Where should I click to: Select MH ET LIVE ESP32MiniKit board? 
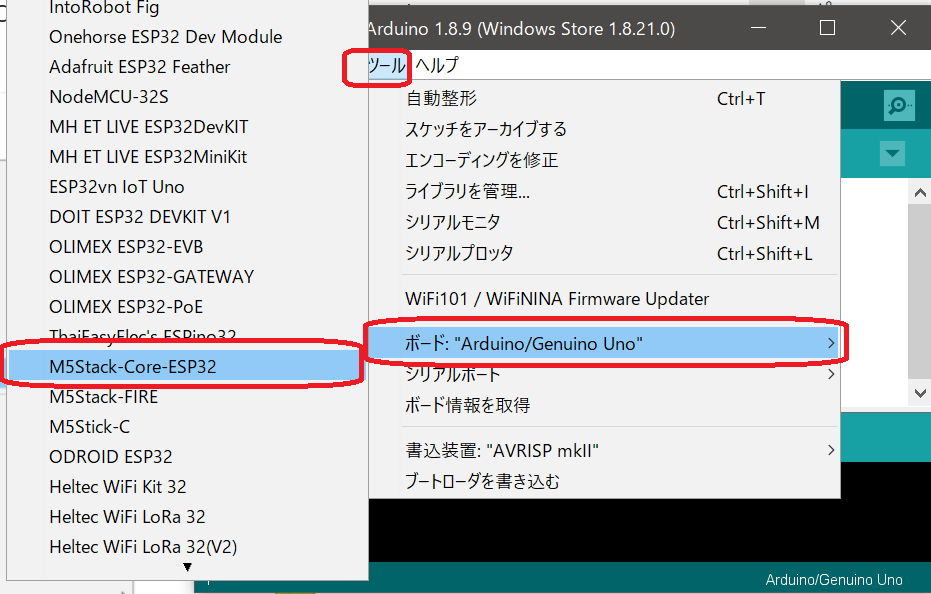187,157
